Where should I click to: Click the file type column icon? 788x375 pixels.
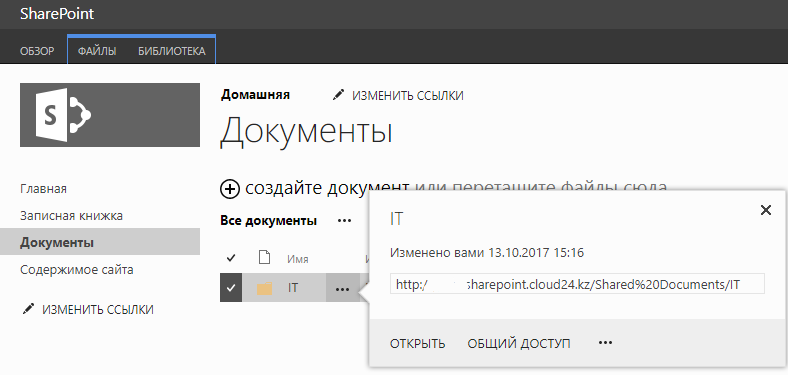point(264,258)
